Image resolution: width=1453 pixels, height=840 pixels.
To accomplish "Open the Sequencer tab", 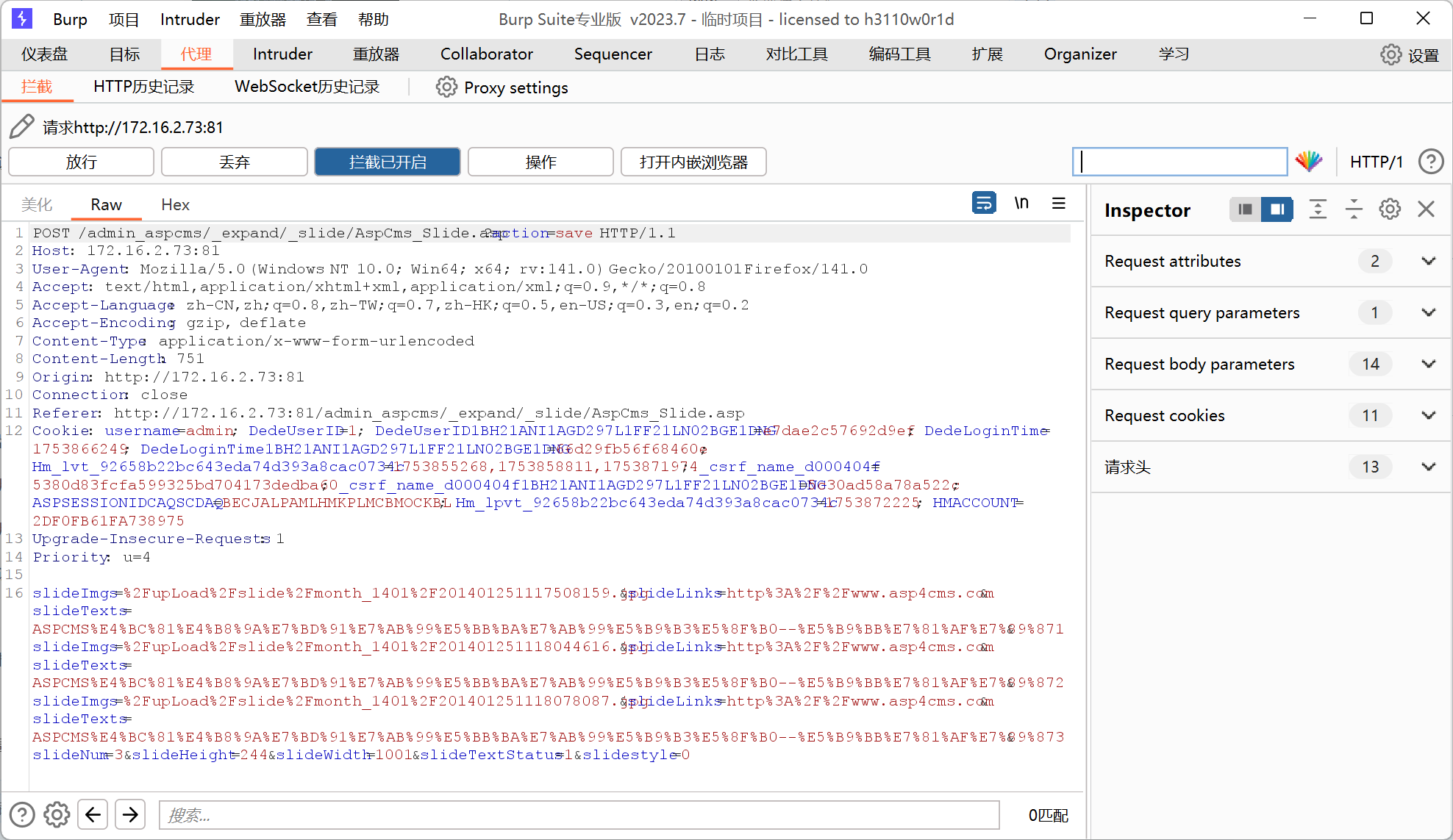I will pyautogui.click(x=613, y=54).
